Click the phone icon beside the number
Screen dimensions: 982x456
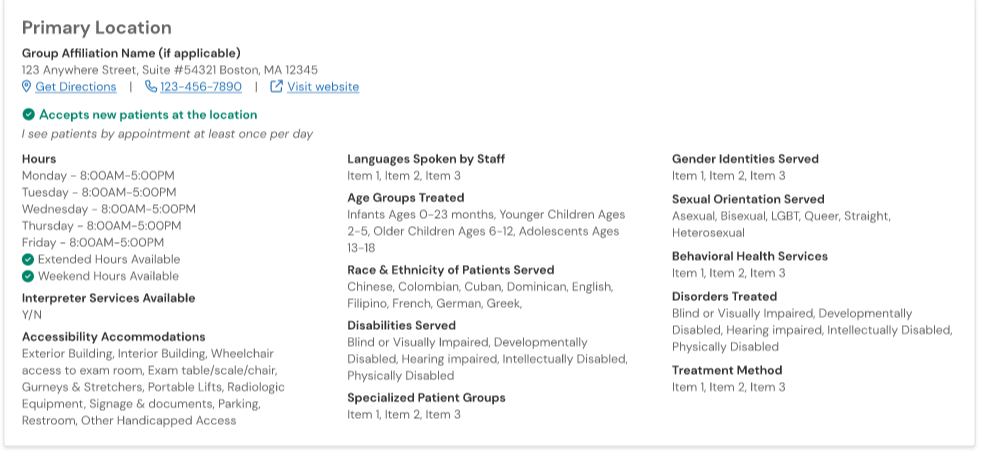point(151,87)
